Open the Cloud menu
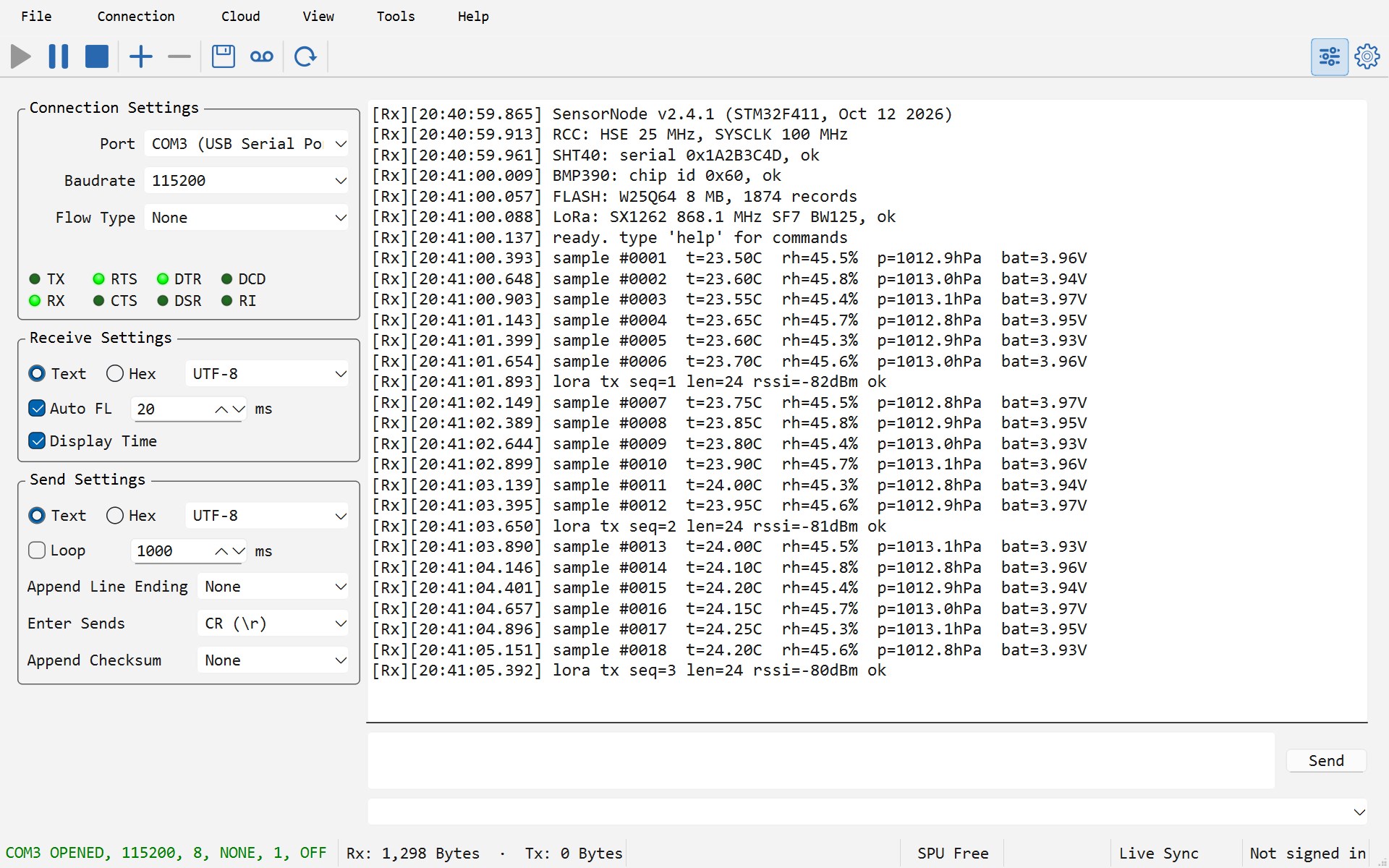 (240, 16)
